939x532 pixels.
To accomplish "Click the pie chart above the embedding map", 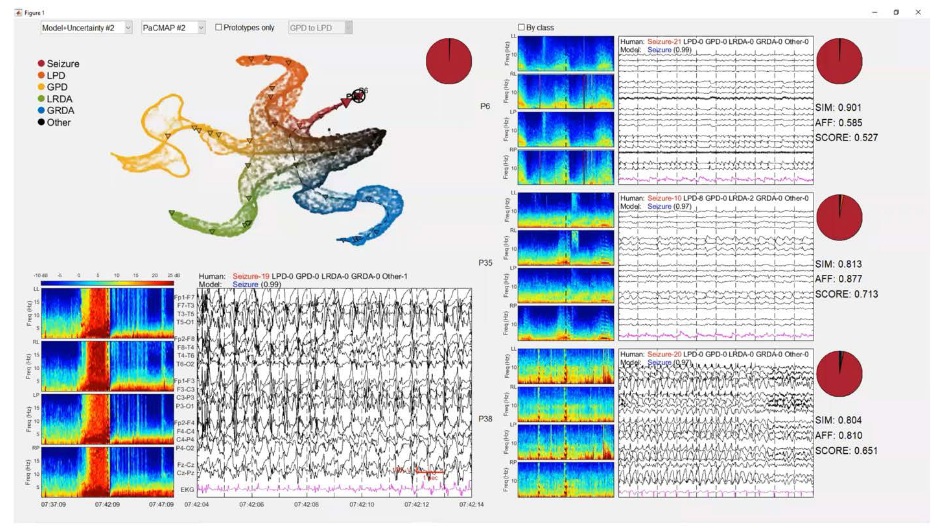I will click(x=451, y=63).
